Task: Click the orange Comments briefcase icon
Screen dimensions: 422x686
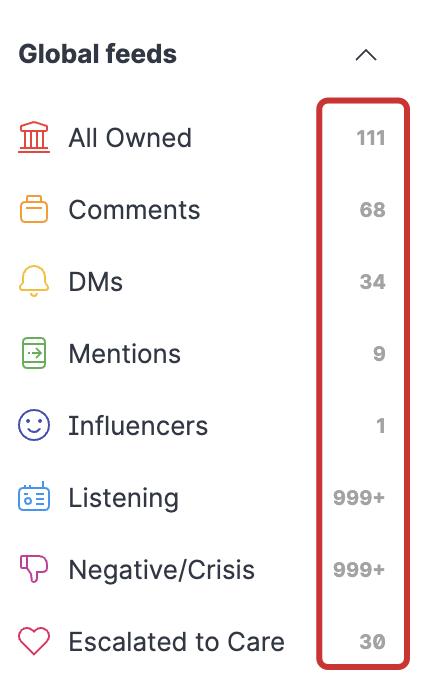Action: pos(34,209)
